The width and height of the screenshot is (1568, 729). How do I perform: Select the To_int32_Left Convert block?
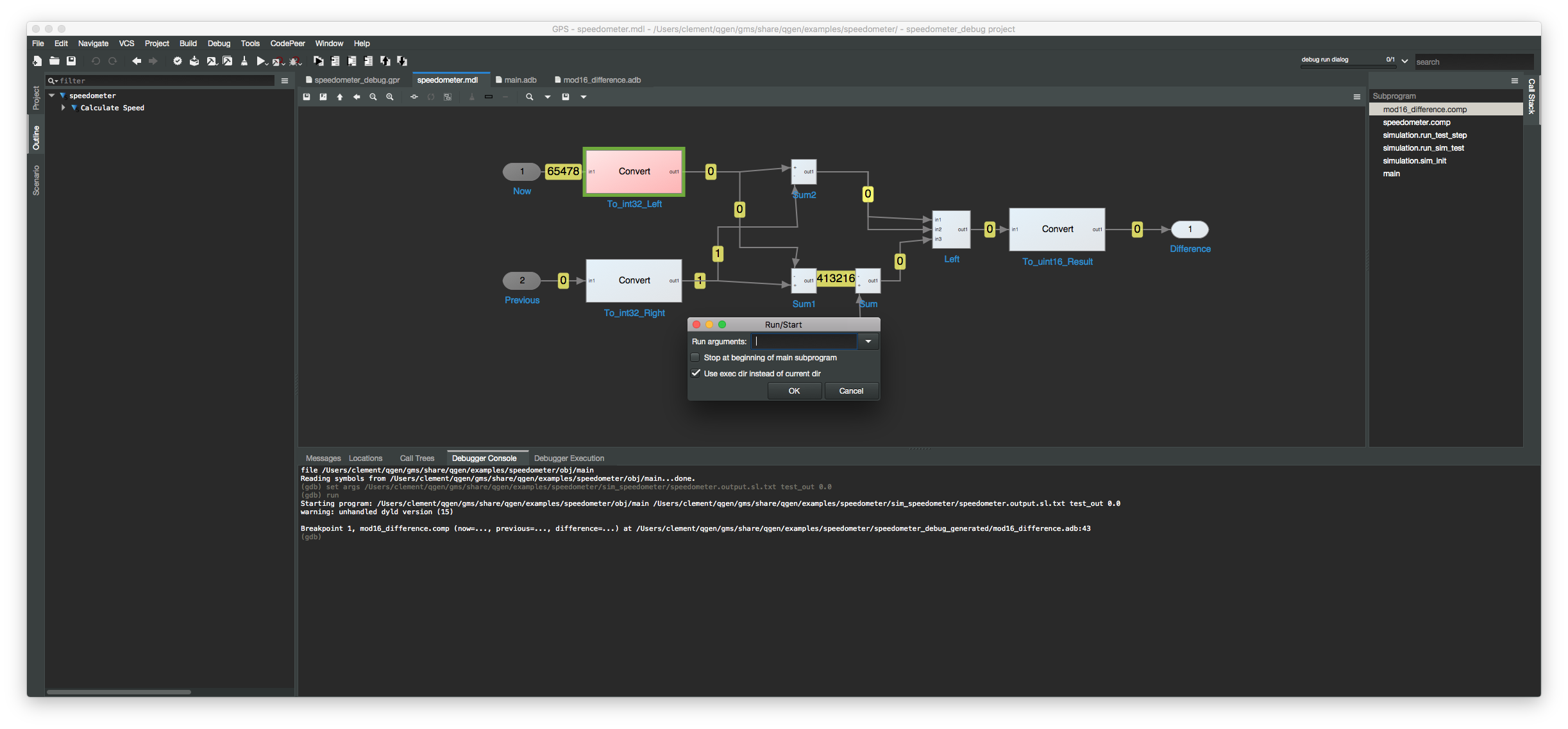[634, 172]
